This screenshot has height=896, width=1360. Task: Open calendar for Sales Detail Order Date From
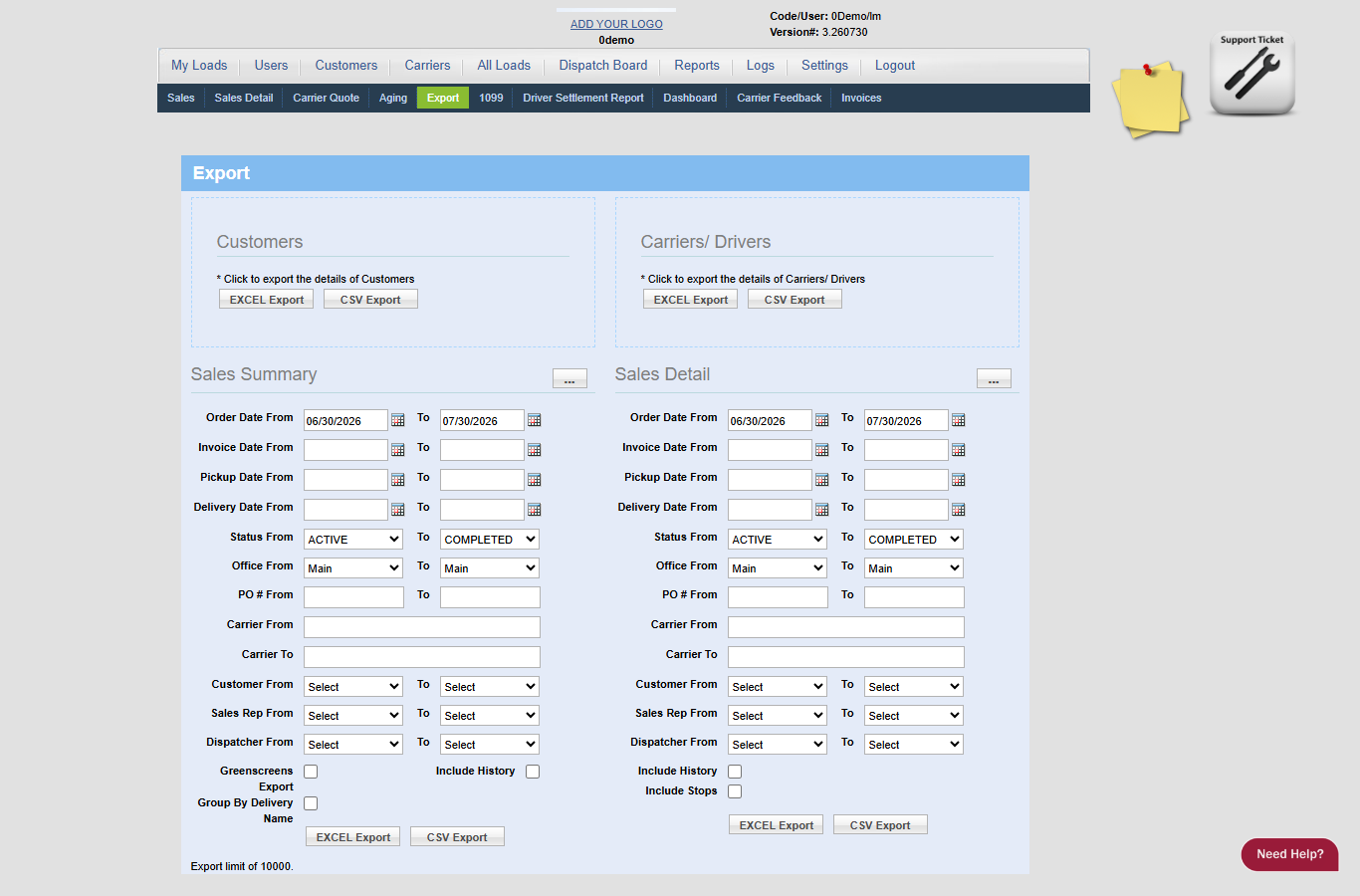pyautogui.click(x=822, y=420)
